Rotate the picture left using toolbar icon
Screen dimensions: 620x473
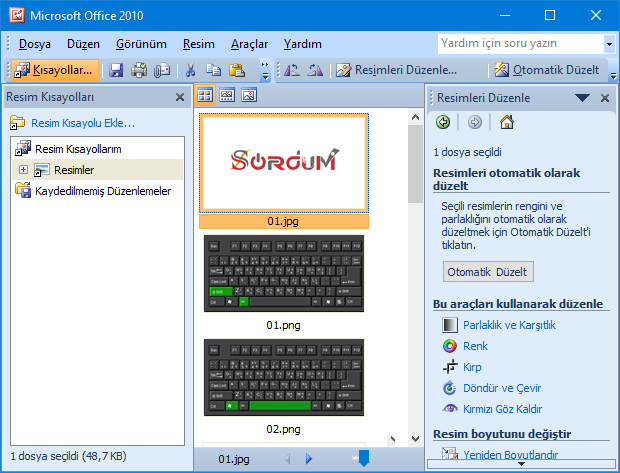[x=291, y=70]
